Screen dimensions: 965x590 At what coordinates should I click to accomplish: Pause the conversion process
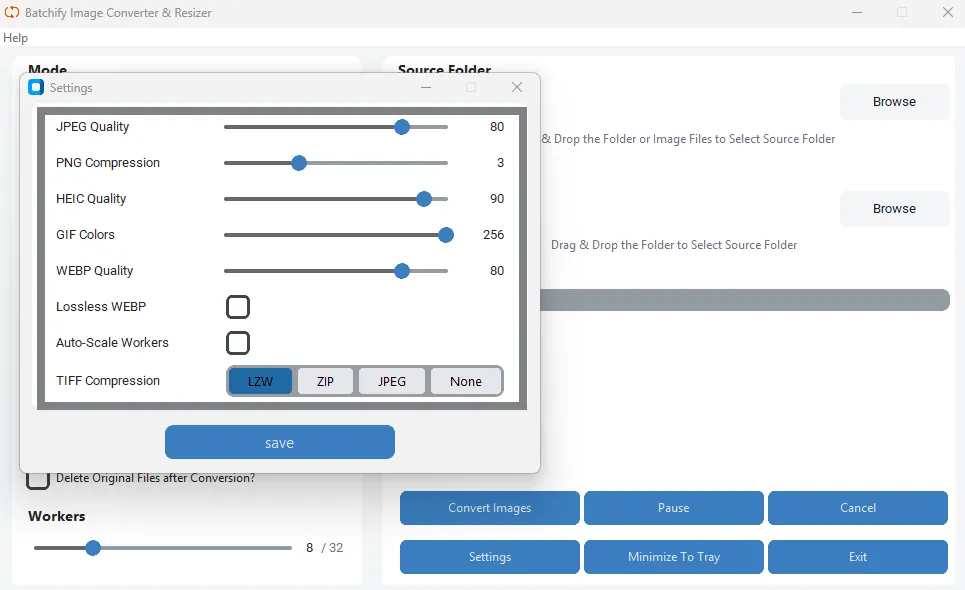(673, 508)
